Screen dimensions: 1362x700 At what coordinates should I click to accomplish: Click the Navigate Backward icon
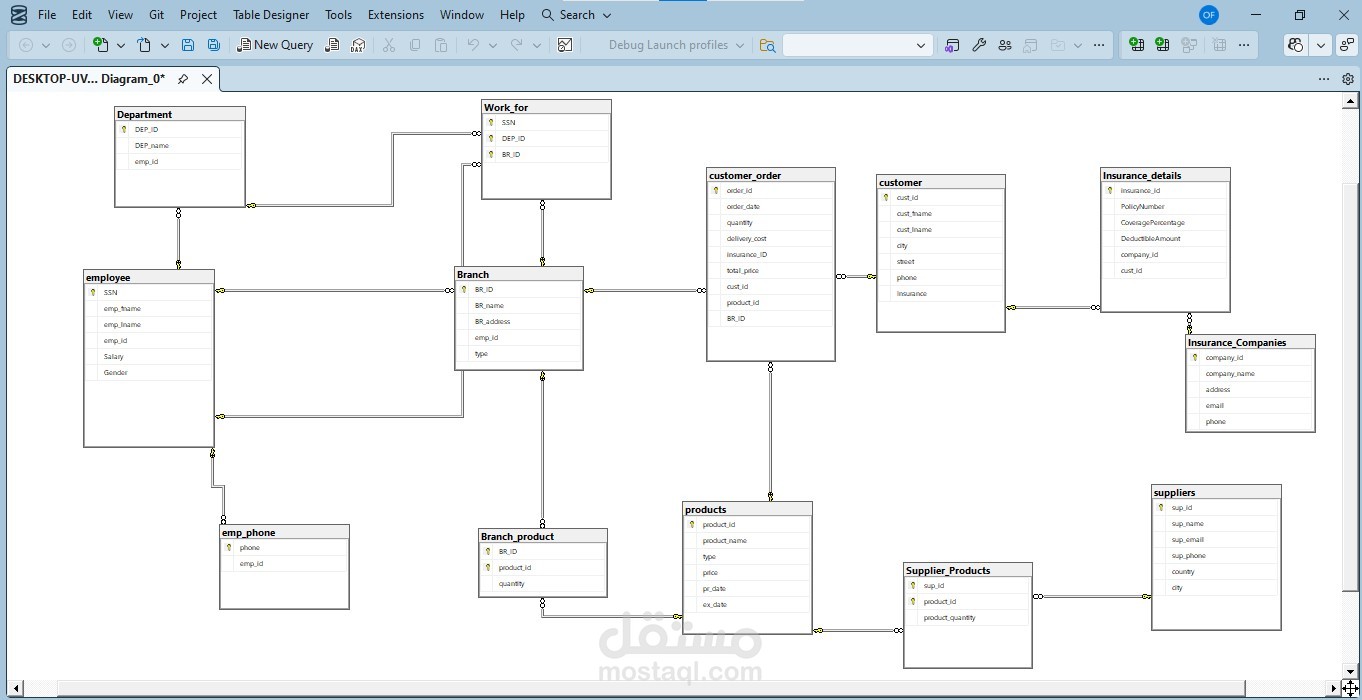point(26,45)
